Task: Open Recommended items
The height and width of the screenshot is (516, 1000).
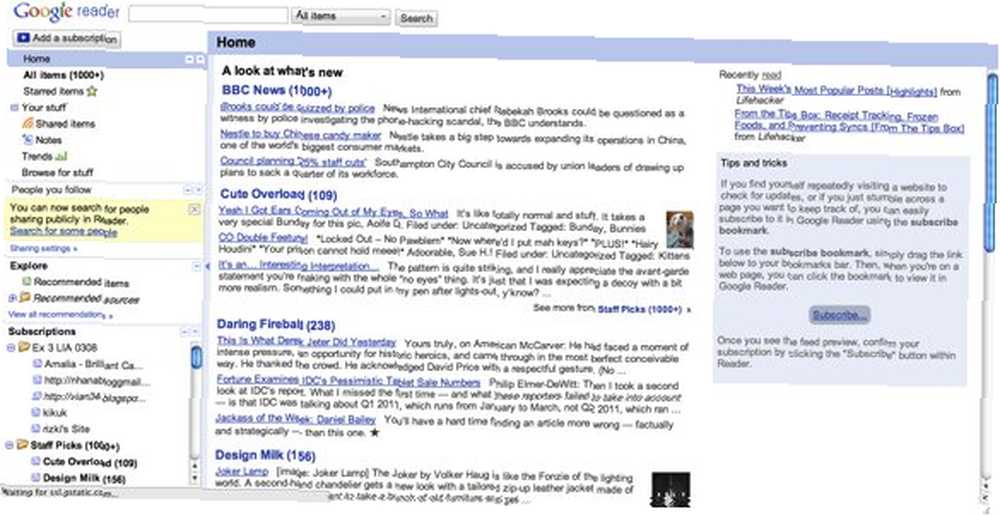Action: point(82,282)
